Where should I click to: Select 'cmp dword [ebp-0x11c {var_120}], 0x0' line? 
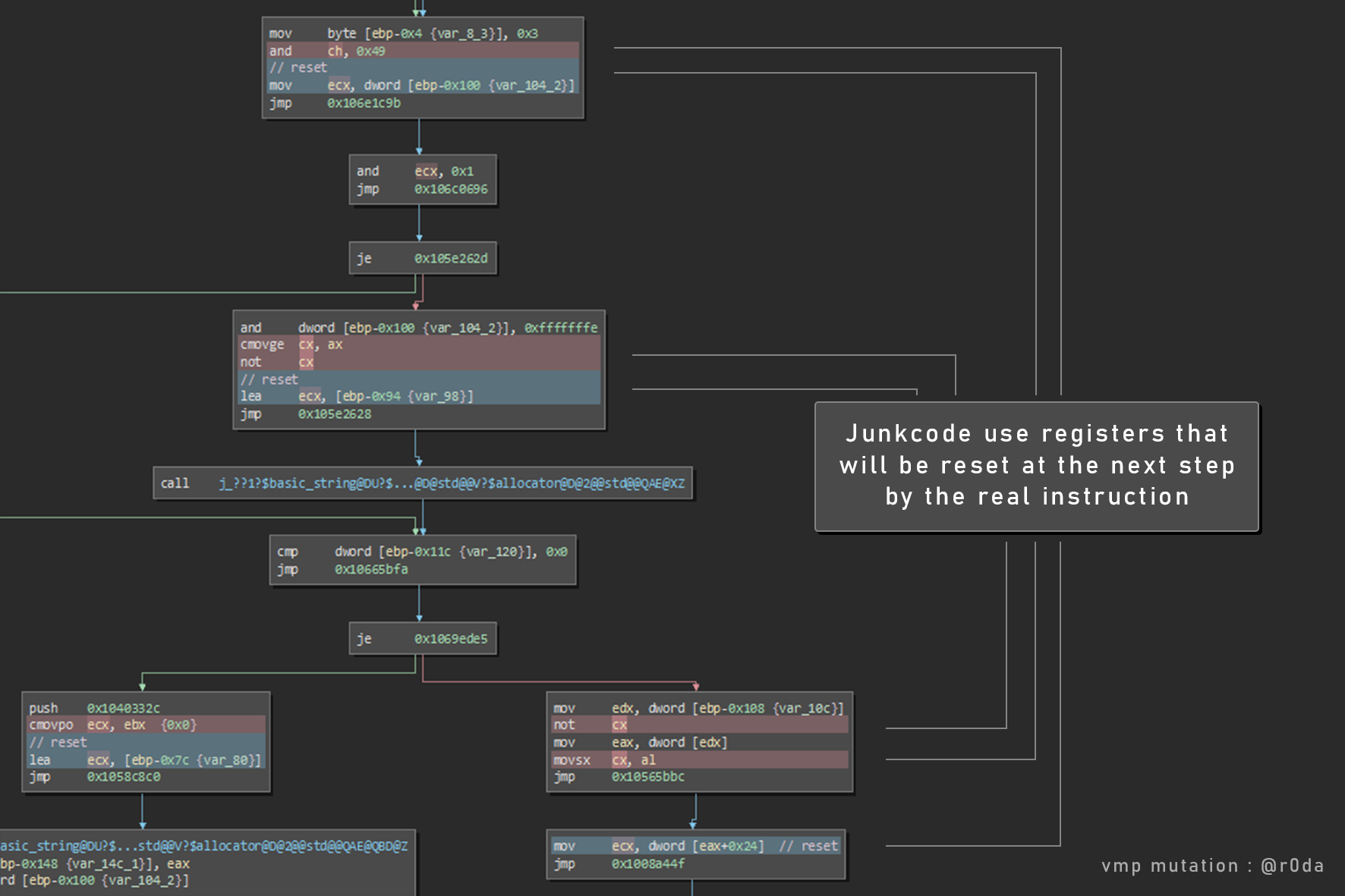click(422, 552)
